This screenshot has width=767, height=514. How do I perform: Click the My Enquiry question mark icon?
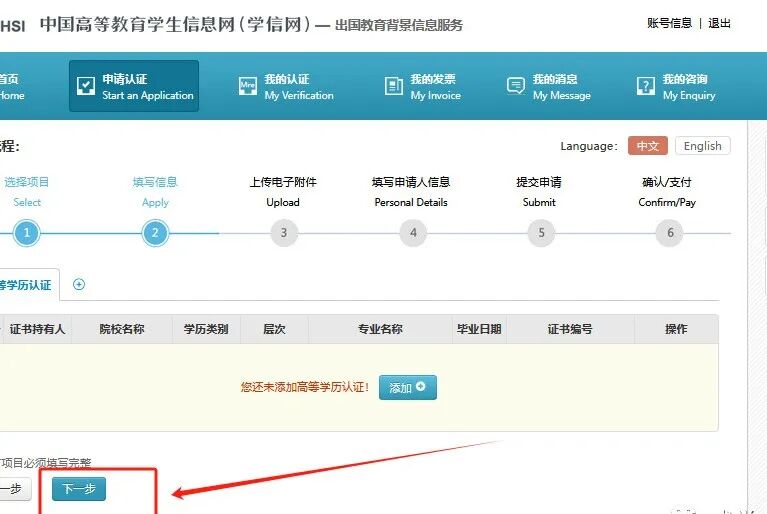tap(646, 86)
